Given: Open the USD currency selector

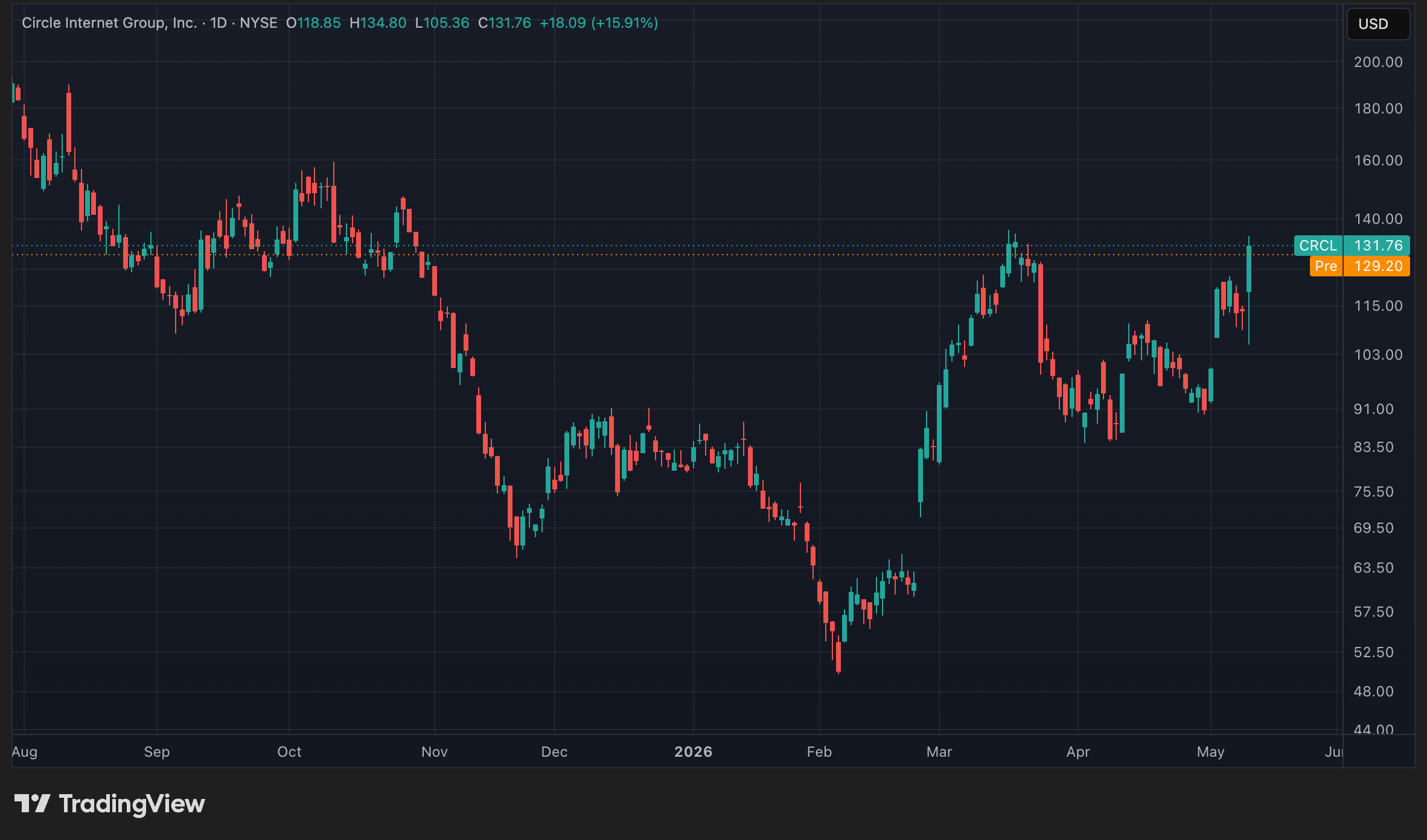Looking at the screenshot, I should point(1378,24).
